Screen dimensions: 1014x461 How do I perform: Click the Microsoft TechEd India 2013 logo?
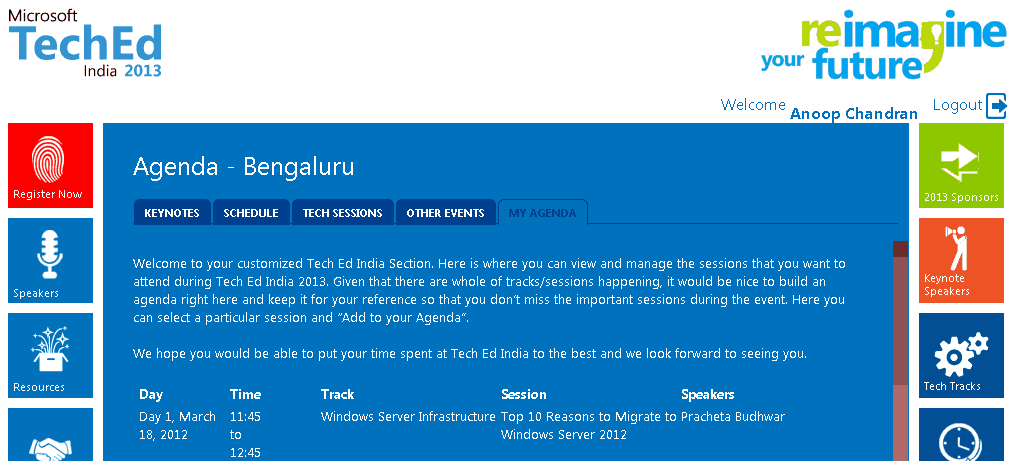click(x=85, y=43)
